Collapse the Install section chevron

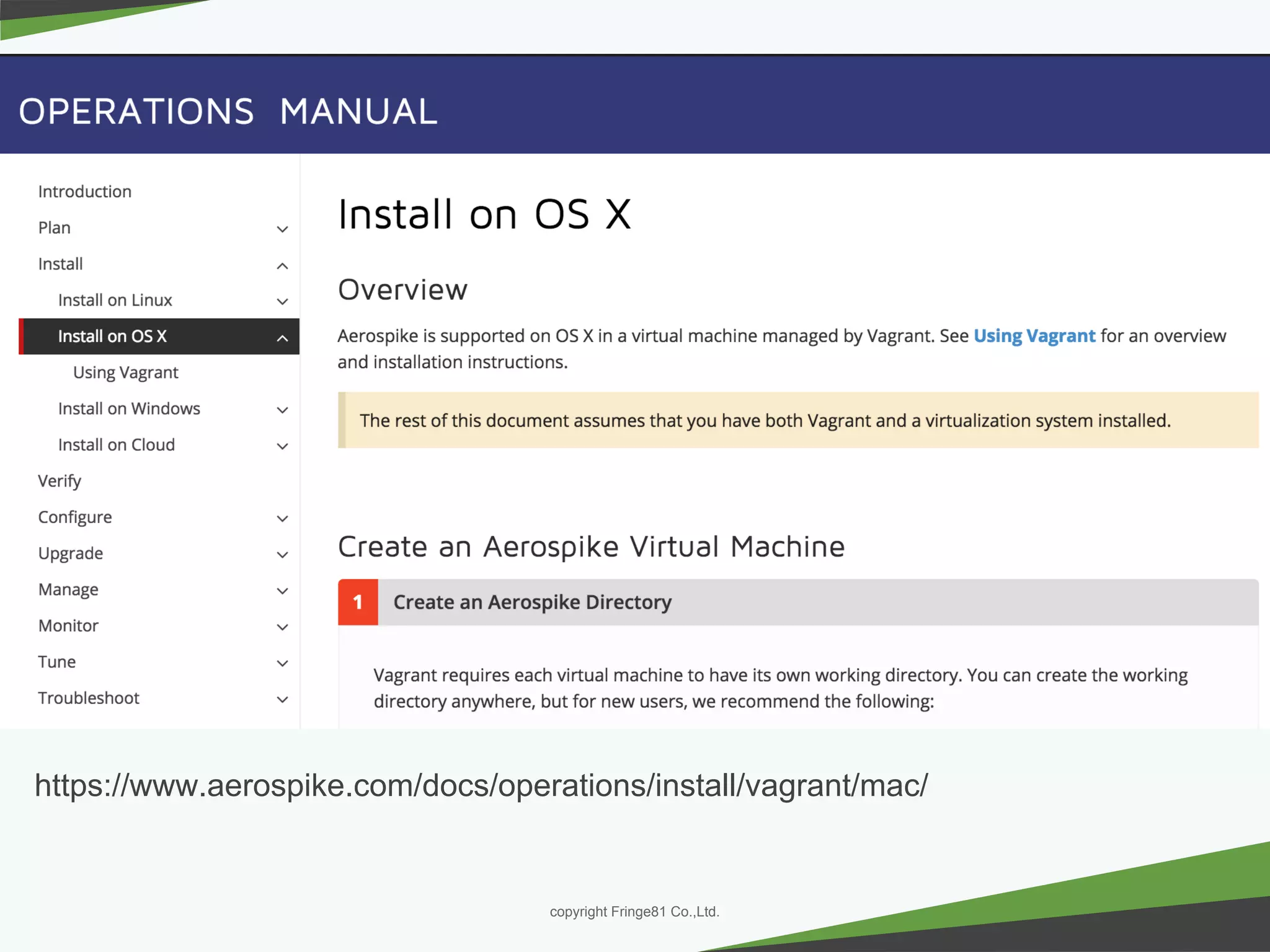click(282, 266)
